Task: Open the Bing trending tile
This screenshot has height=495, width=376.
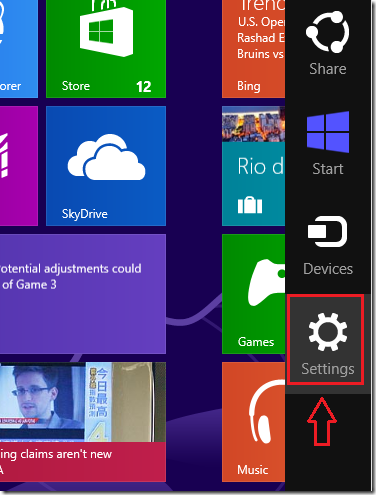Action: click(254, 49)
